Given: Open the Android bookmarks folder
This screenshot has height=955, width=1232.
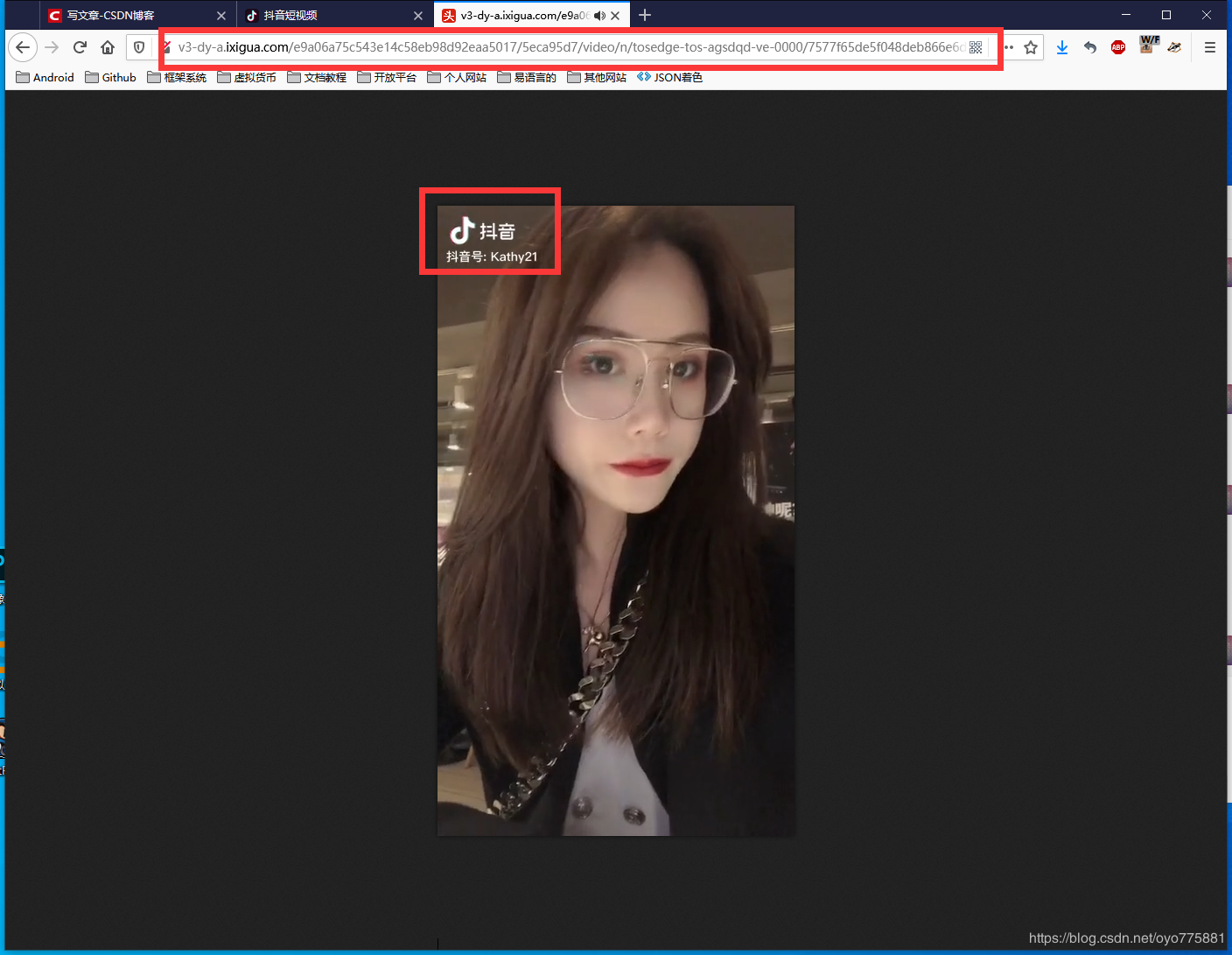Looking at the screenshot, I should point(45,77).
